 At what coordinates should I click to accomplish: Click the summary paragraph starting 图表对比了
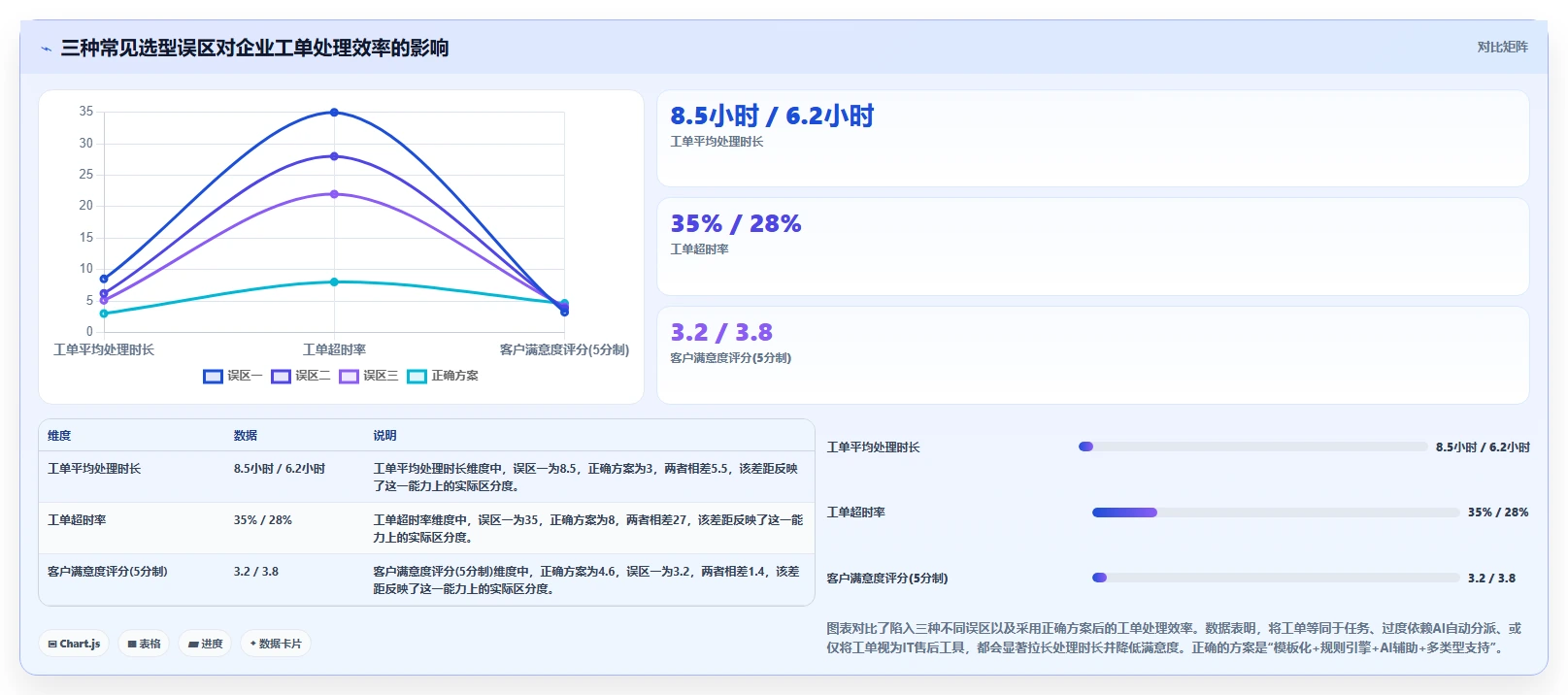click(1175, 638)
